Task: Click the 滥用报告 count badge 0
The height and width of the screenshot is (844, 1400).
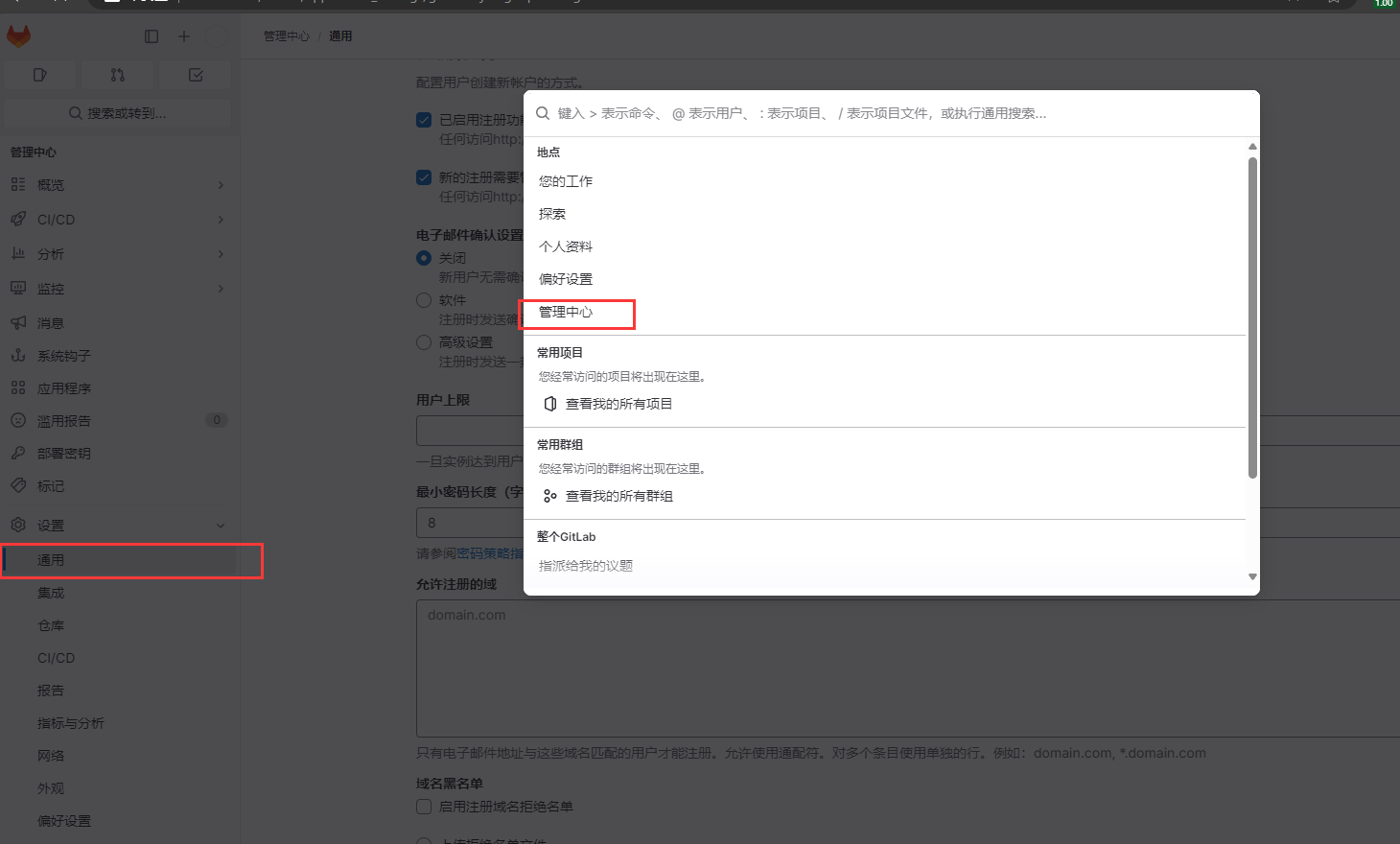Action: 217,420
